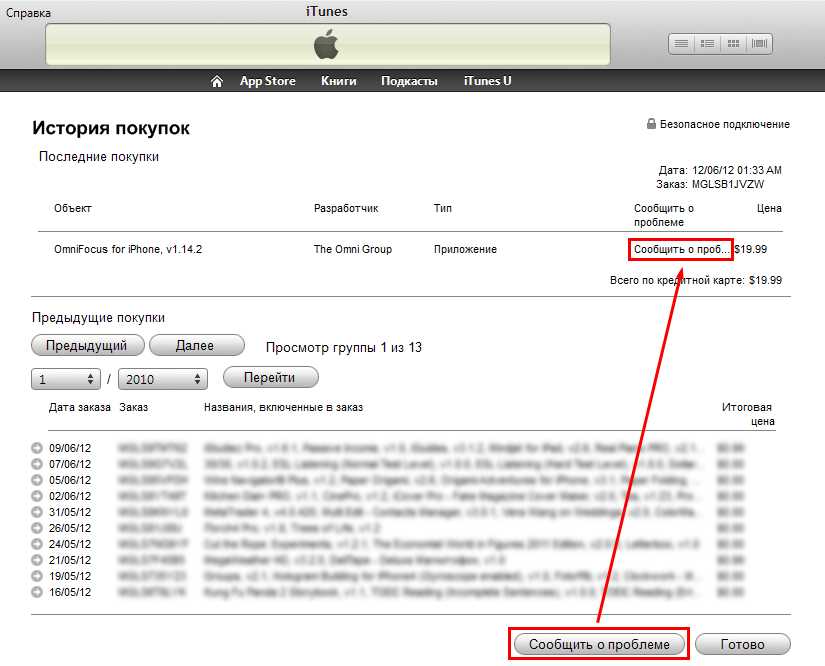The height and width of the screenshot is (666, 825).
Task: Click Всего по кредитной карте: $19.99 total
Action: tap(696, 280)
